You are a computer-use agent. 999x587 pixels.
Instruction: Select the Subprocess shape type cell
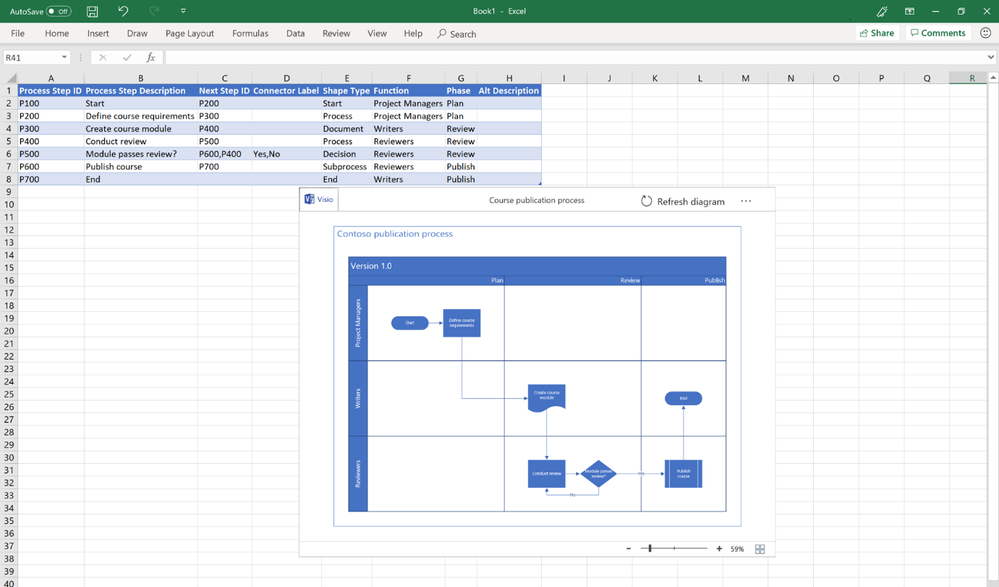[347, 166]
